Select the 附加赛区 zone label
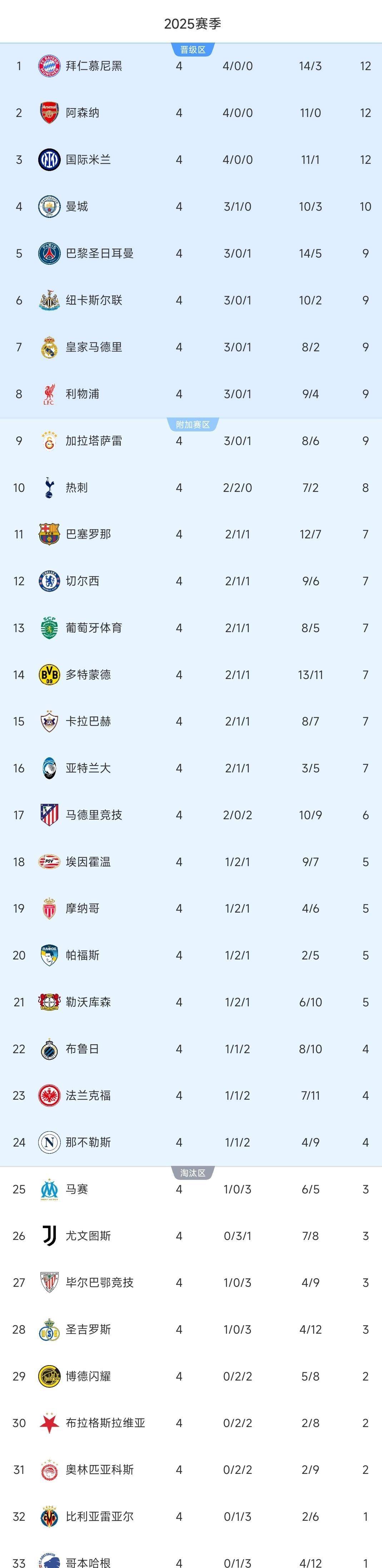The height and width of the screenshot is (1568, 382). coord(193,425)
